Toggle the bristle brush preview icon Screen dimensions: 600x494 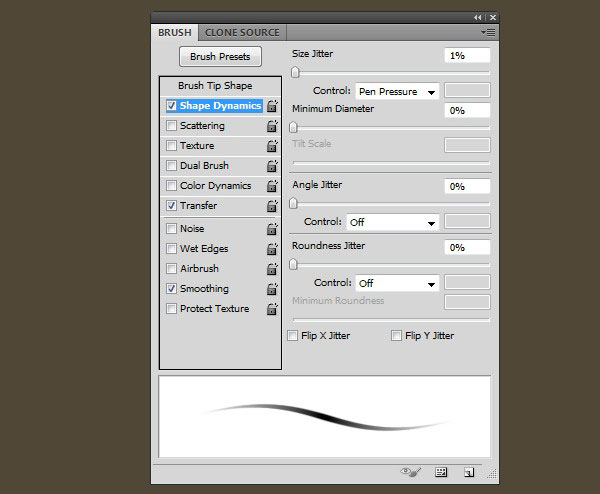point(411,472)
